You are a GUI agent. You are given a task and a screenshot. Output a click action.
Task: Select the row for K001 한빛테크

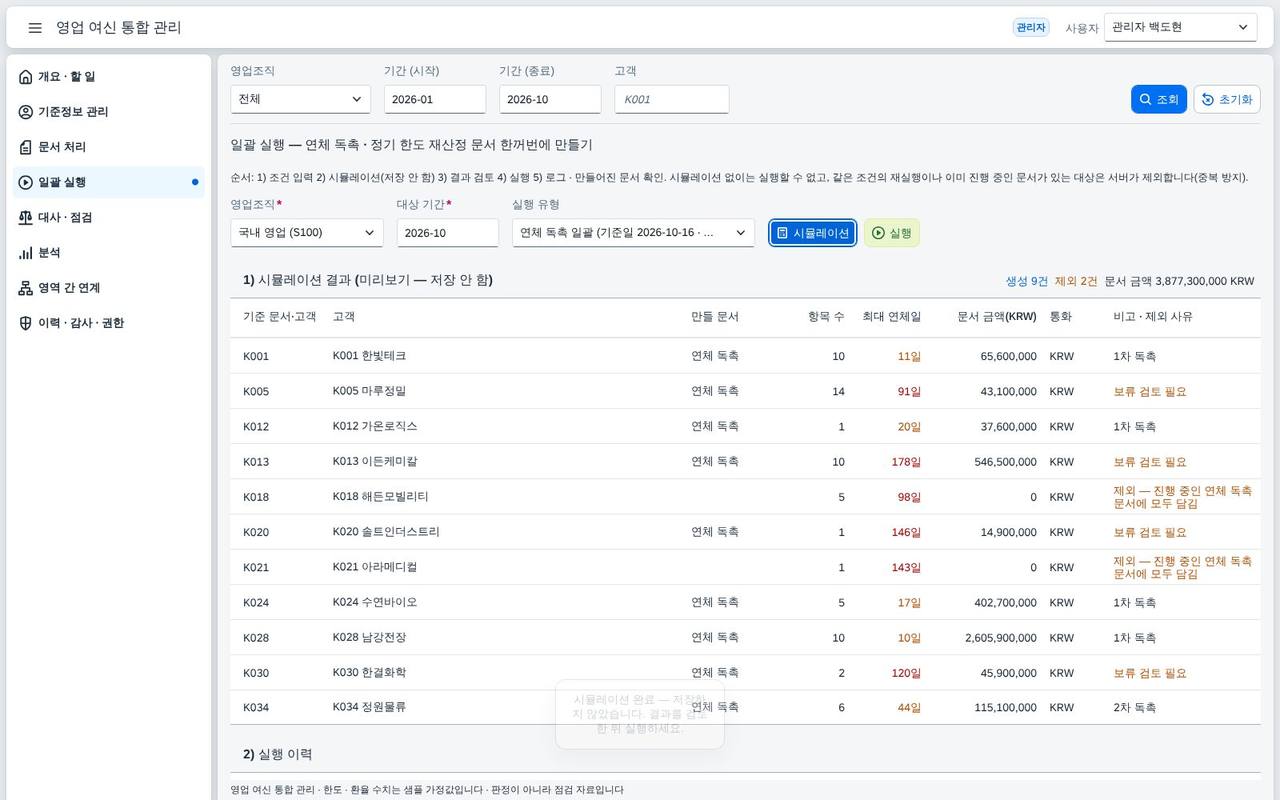coord(745,356)
